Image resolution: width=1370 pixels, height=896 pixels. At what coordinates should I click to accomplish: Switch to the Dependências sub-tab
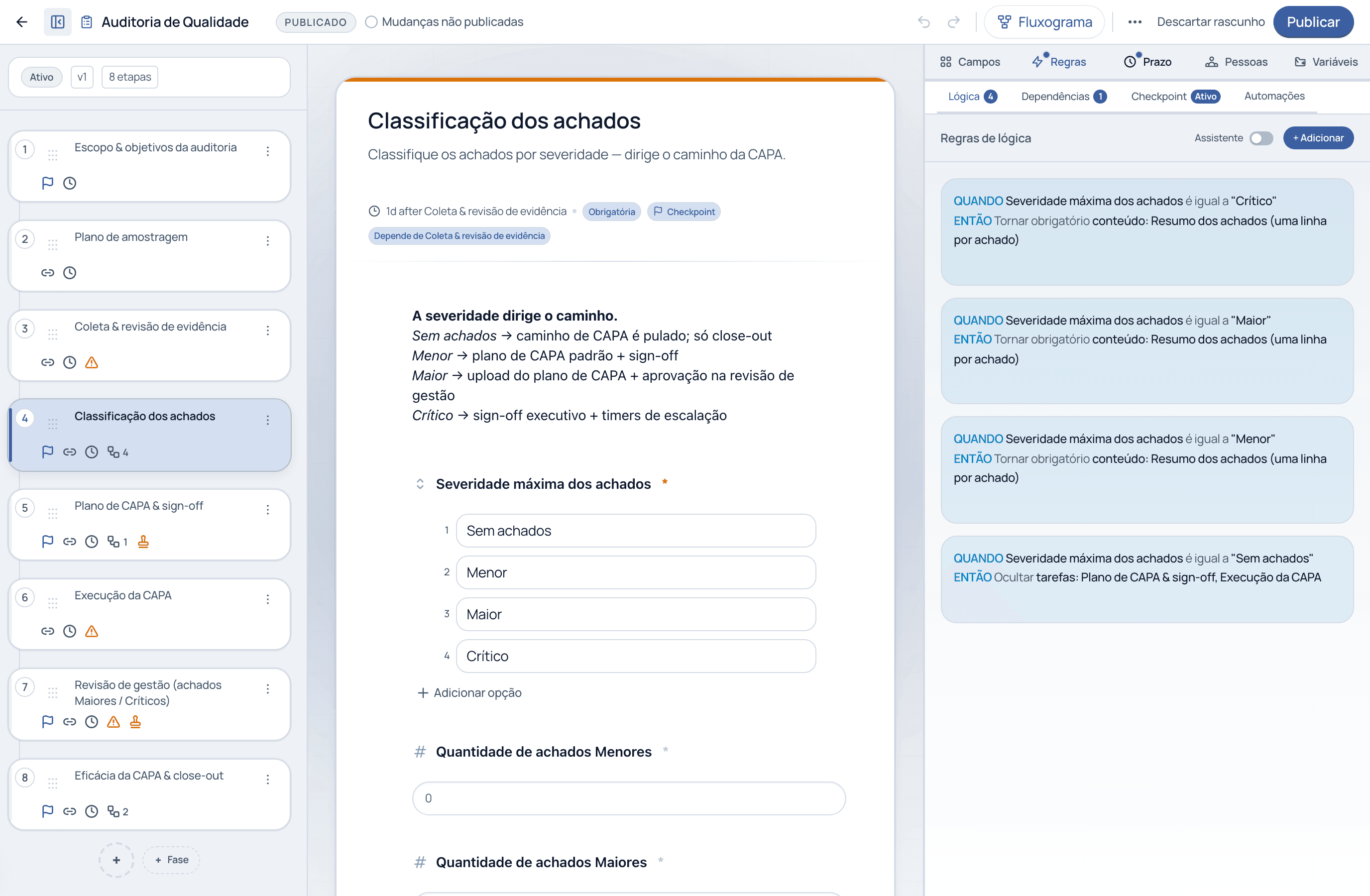coord(1063,96)
